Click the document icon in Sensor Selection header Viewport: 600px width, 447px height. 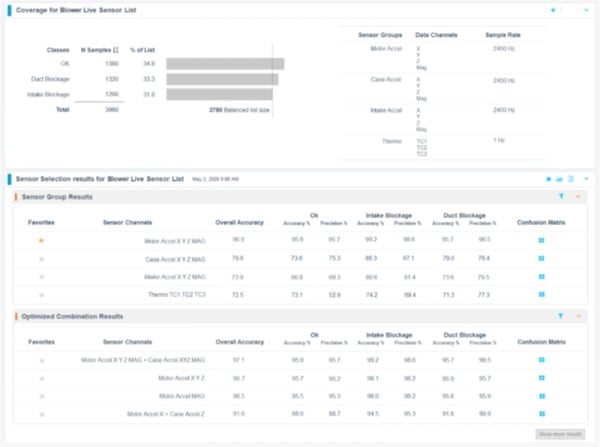(x=570, y=178)
